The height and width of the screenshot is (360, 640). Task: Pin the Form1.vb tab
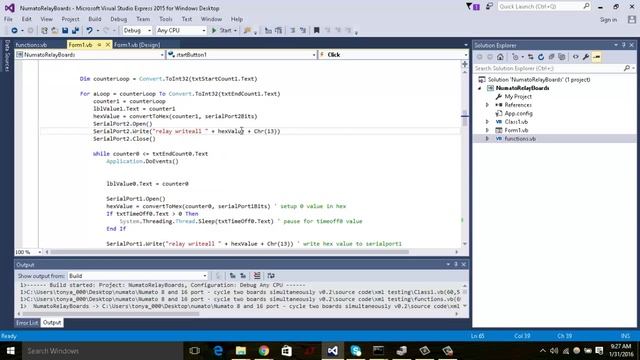(99, 45)
